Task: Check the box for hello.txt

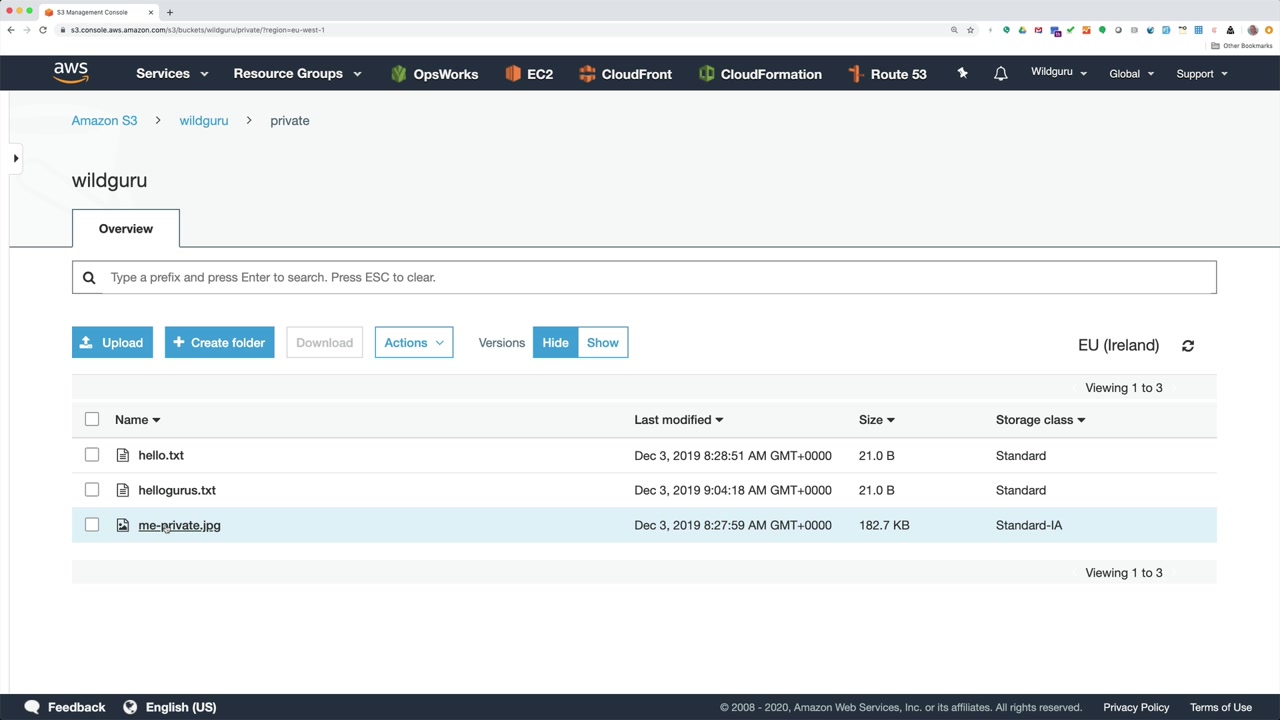Action: pos(92,456)
